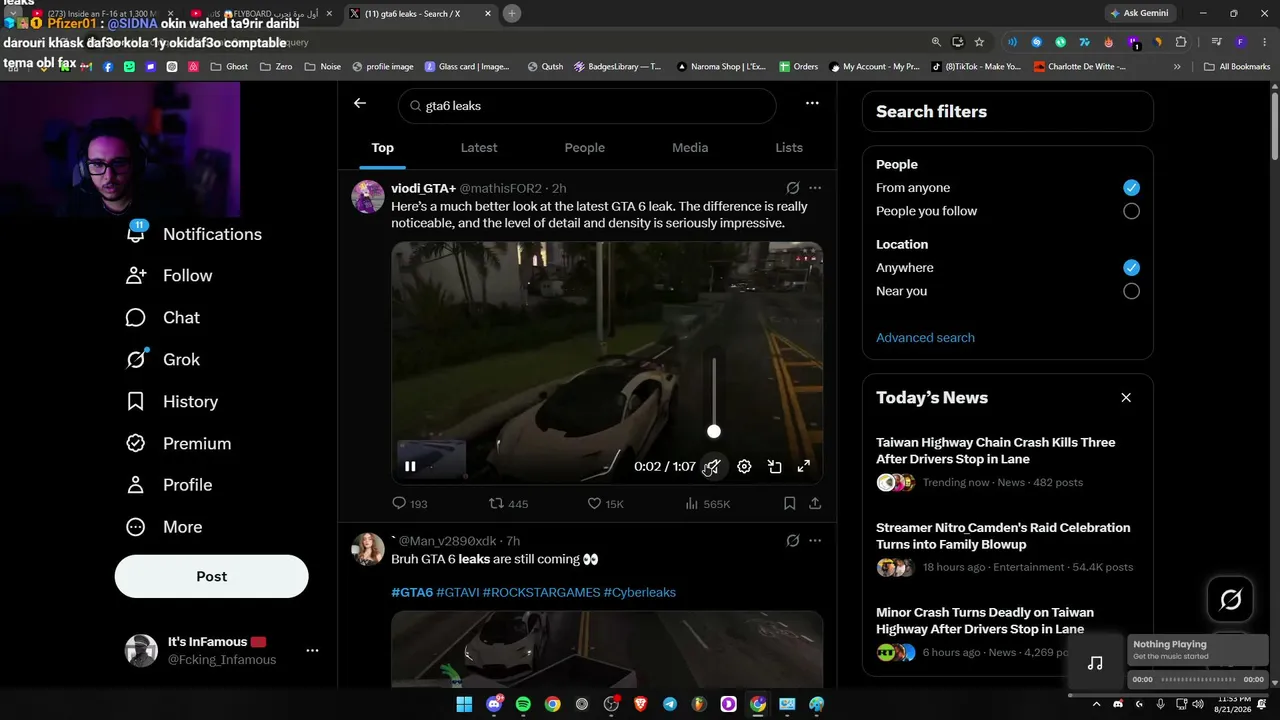
Task: Open the Windows Start menu
Action: [x=464, y=704]
